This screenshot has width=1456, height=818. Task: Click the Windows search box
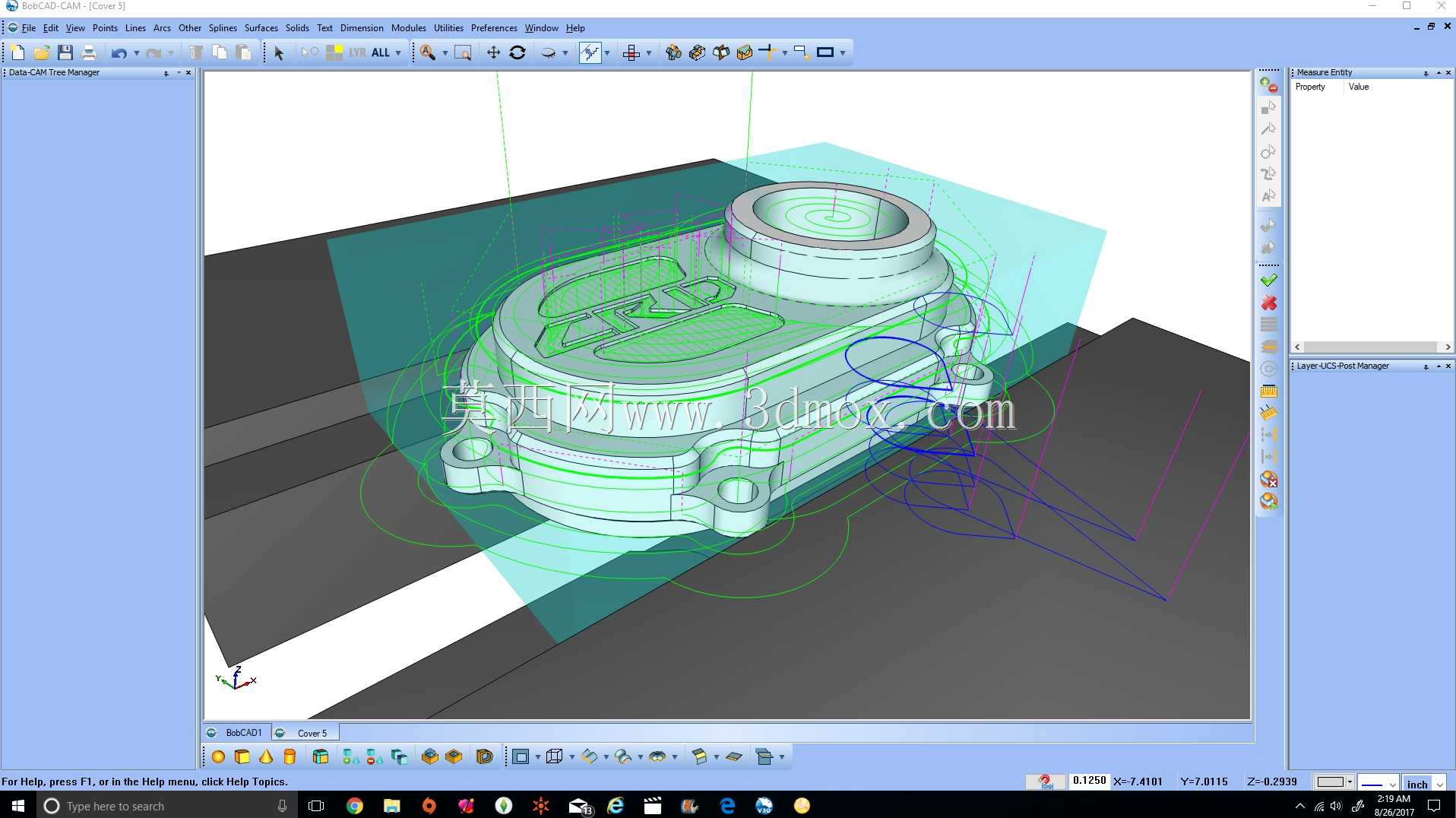click(166, 806)
